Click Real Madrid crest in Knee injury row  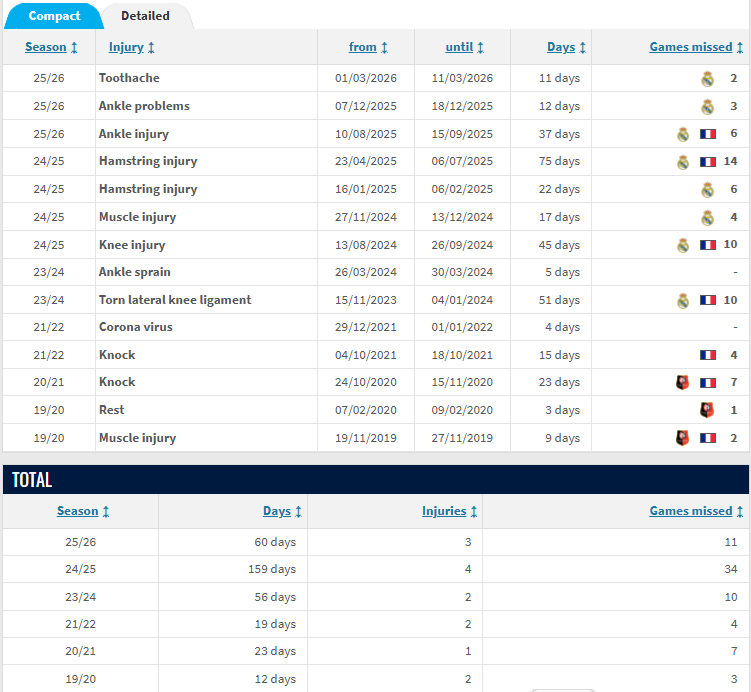pyautogui.click(x=683, y=245)
